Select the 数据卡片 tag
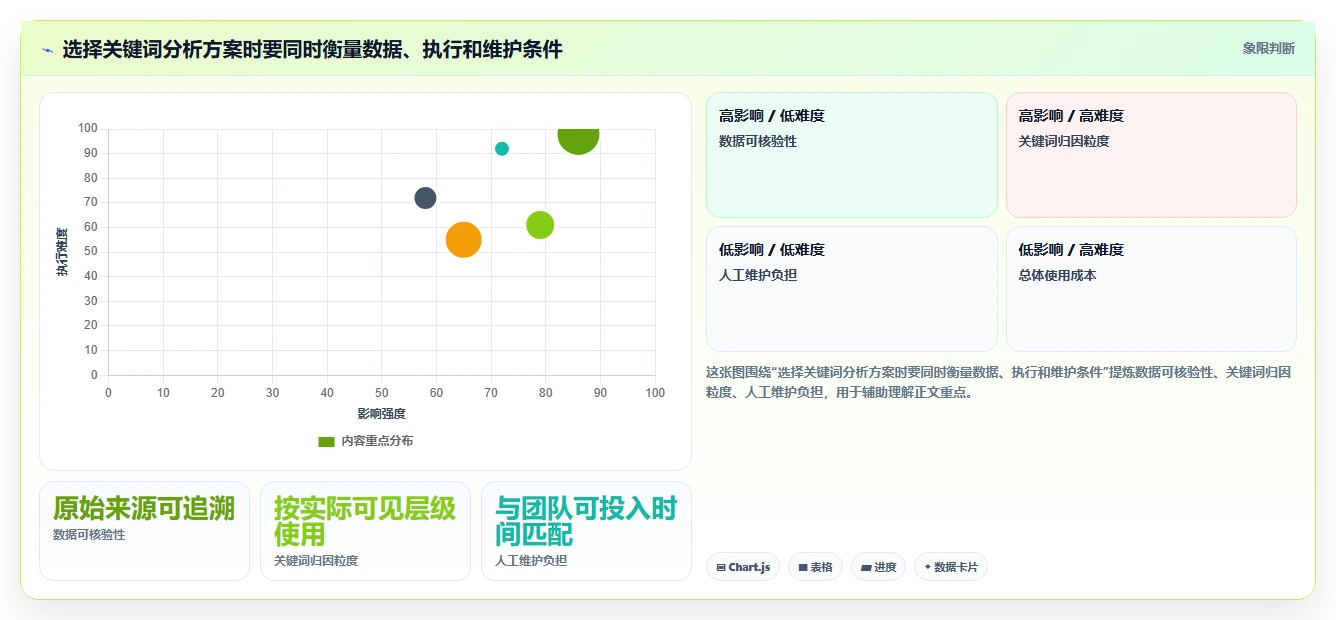 pyautogui.click(x=951, y=567)
